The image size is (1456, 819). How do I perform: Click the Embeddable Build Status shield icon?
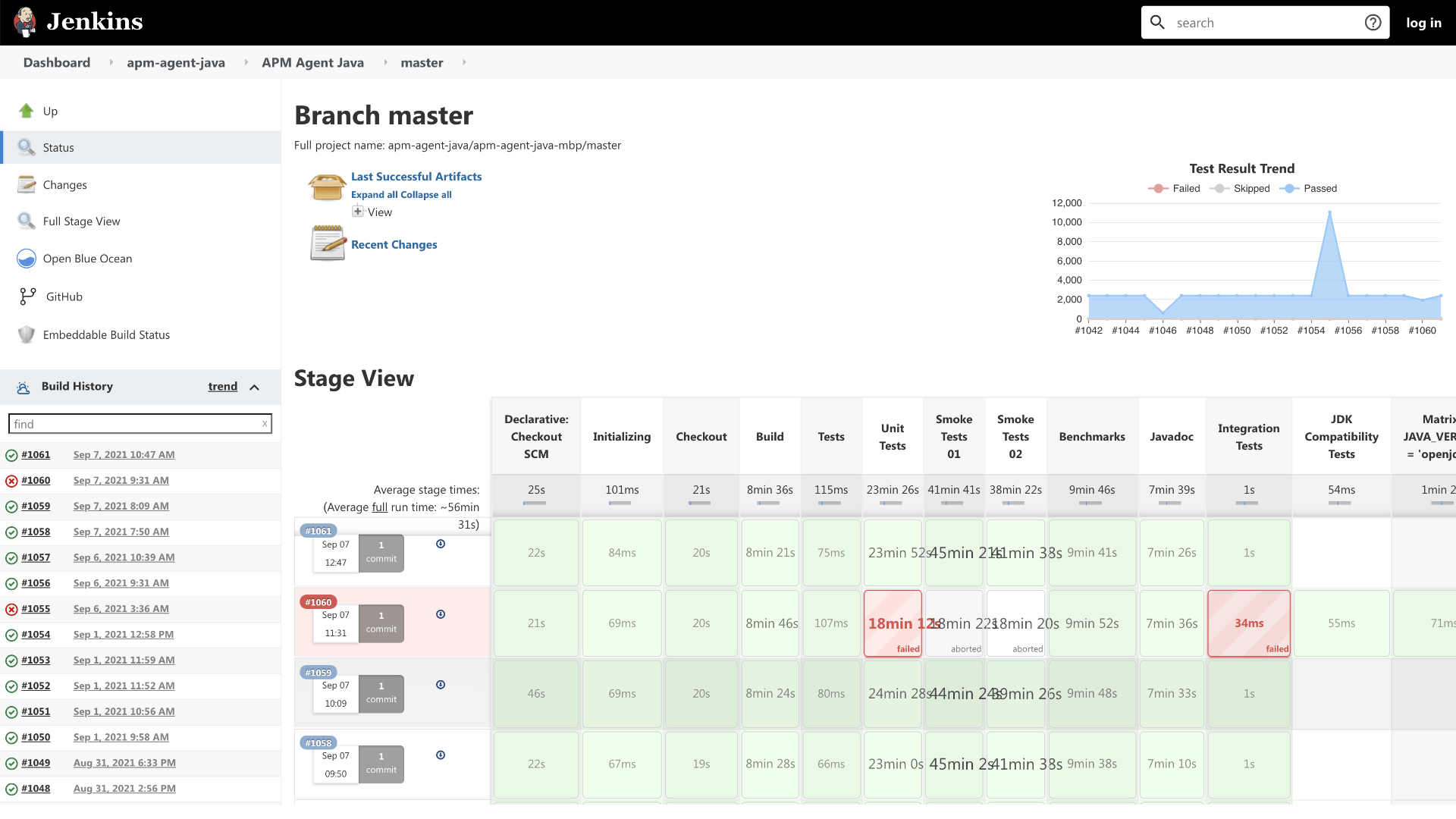tap(27, 334)
